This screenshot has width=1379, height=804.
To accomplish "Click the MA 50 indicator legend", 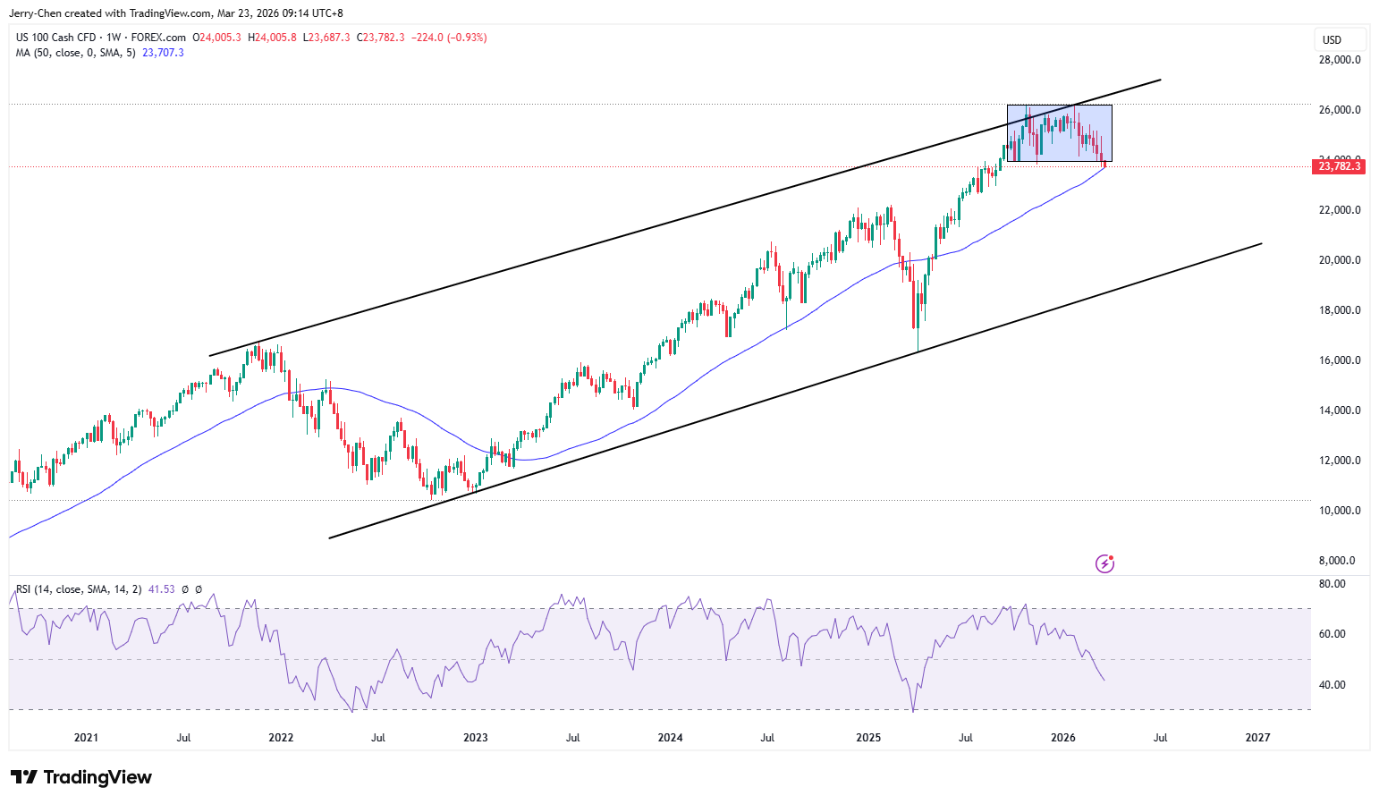I will click(75, 52).
